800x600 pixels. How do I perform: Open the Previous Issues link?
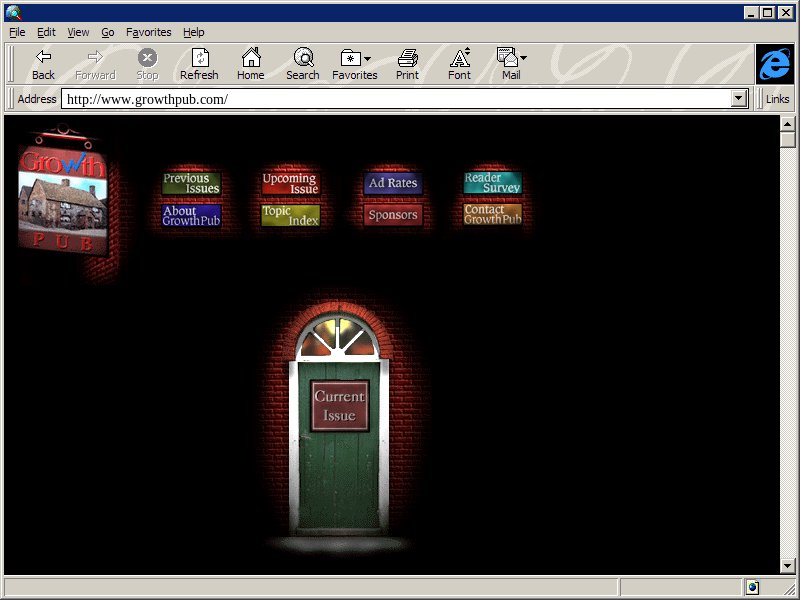point(190,184)
